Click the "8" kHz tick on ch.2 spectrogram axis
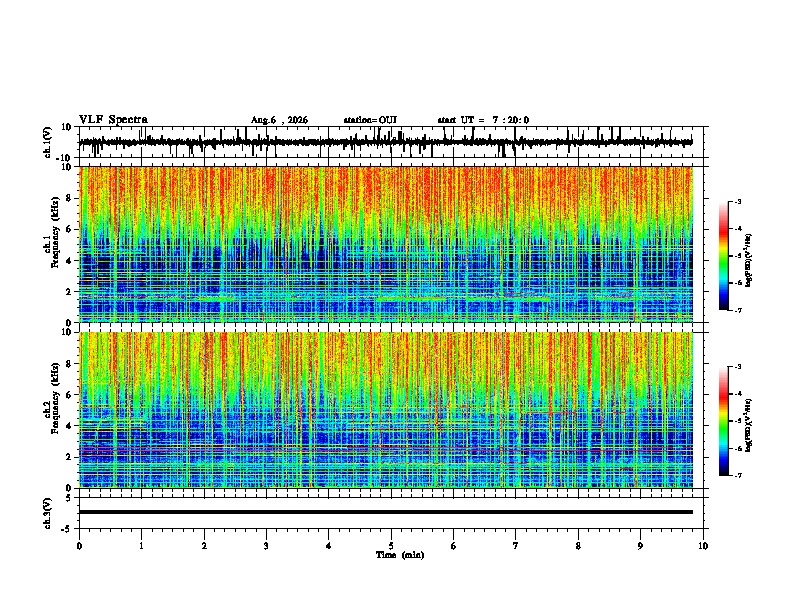Viewport: 792px width, 612px height. tap(69, 364)
